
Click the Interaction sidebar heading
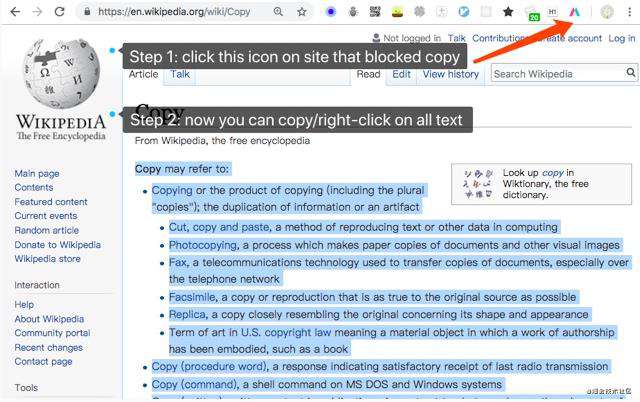pos(37,285)
